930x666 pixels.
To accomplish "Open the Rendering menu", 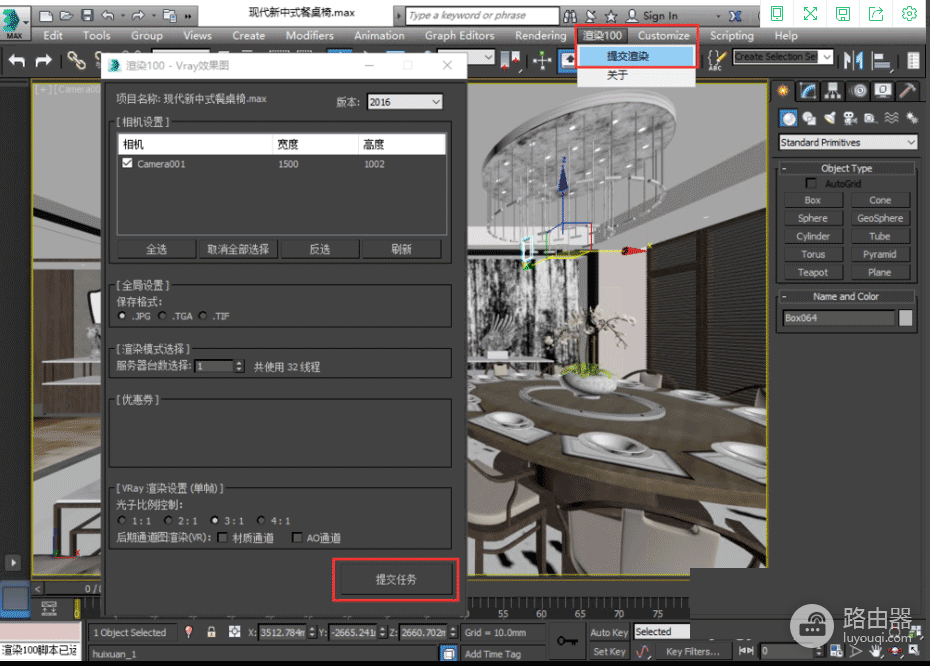I will click(540, 36).
